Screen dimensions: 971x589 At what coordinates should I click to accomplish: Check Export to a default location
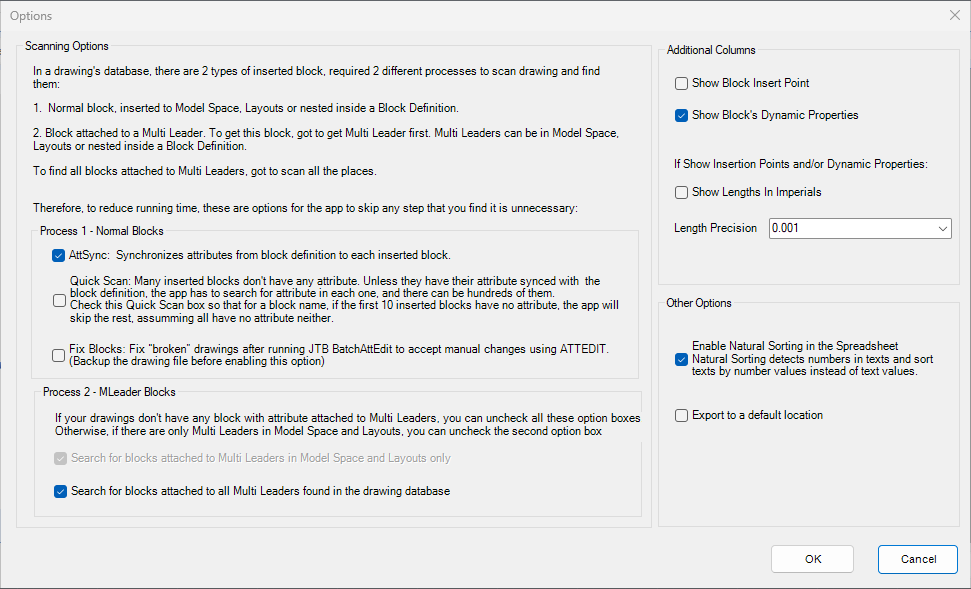click(681, 416)
